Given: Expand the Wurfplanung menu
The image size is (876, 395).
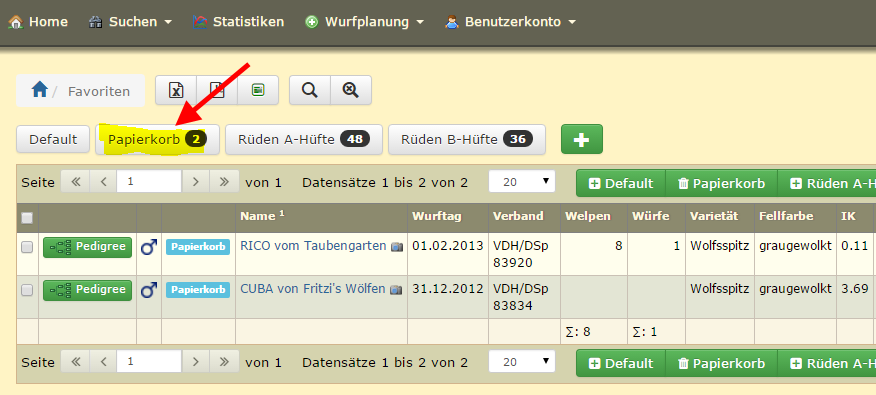Looking at the screenshot, I should coord(364,22).
